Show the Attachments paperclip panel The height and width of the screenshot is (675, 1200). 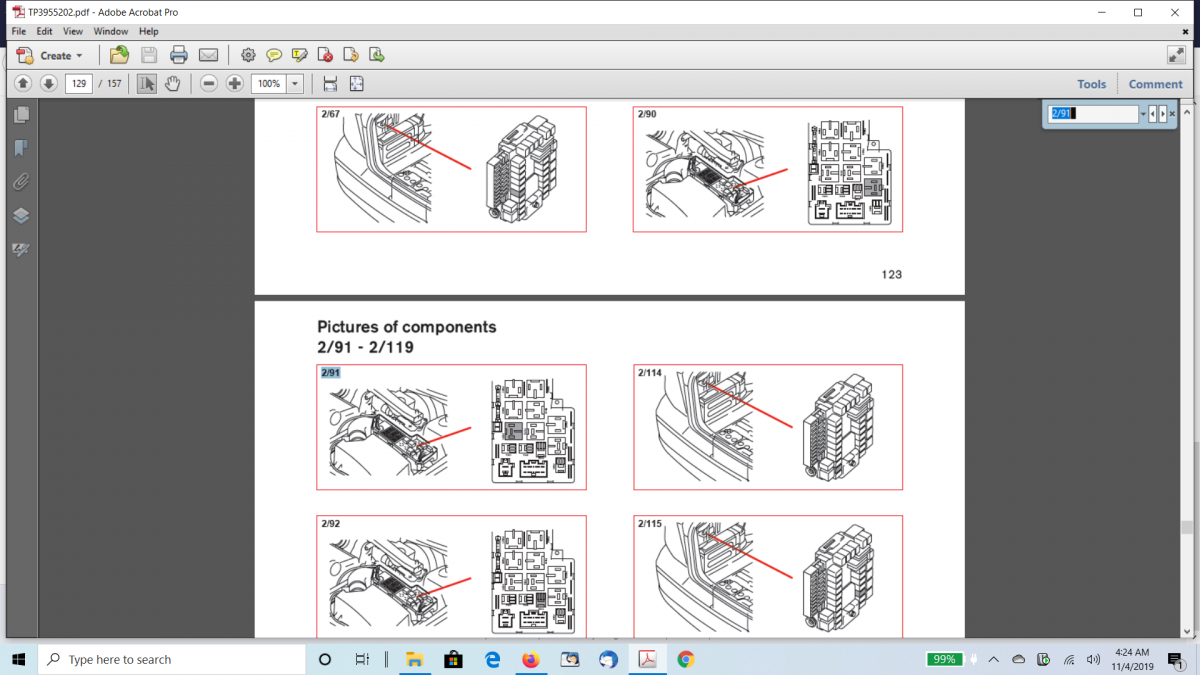pos(21,182)
